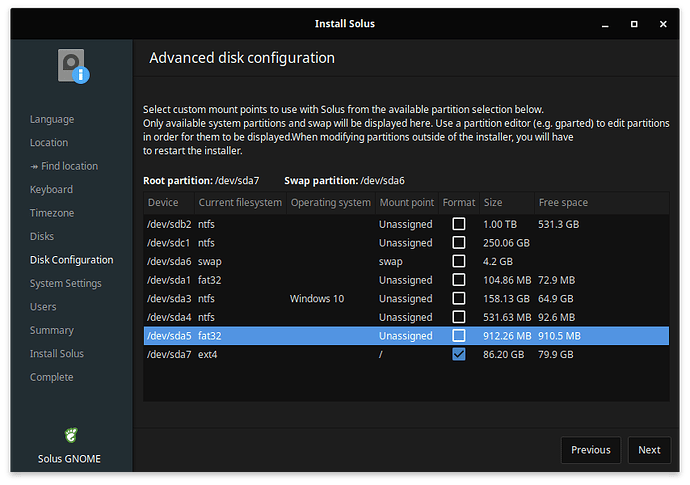Select Install Solus step in sidebar

(56, 354)
